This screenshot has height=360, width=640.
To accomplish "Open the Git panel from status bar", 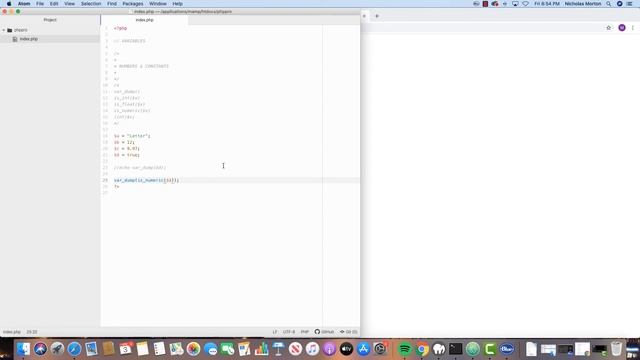I will [349, 332].
